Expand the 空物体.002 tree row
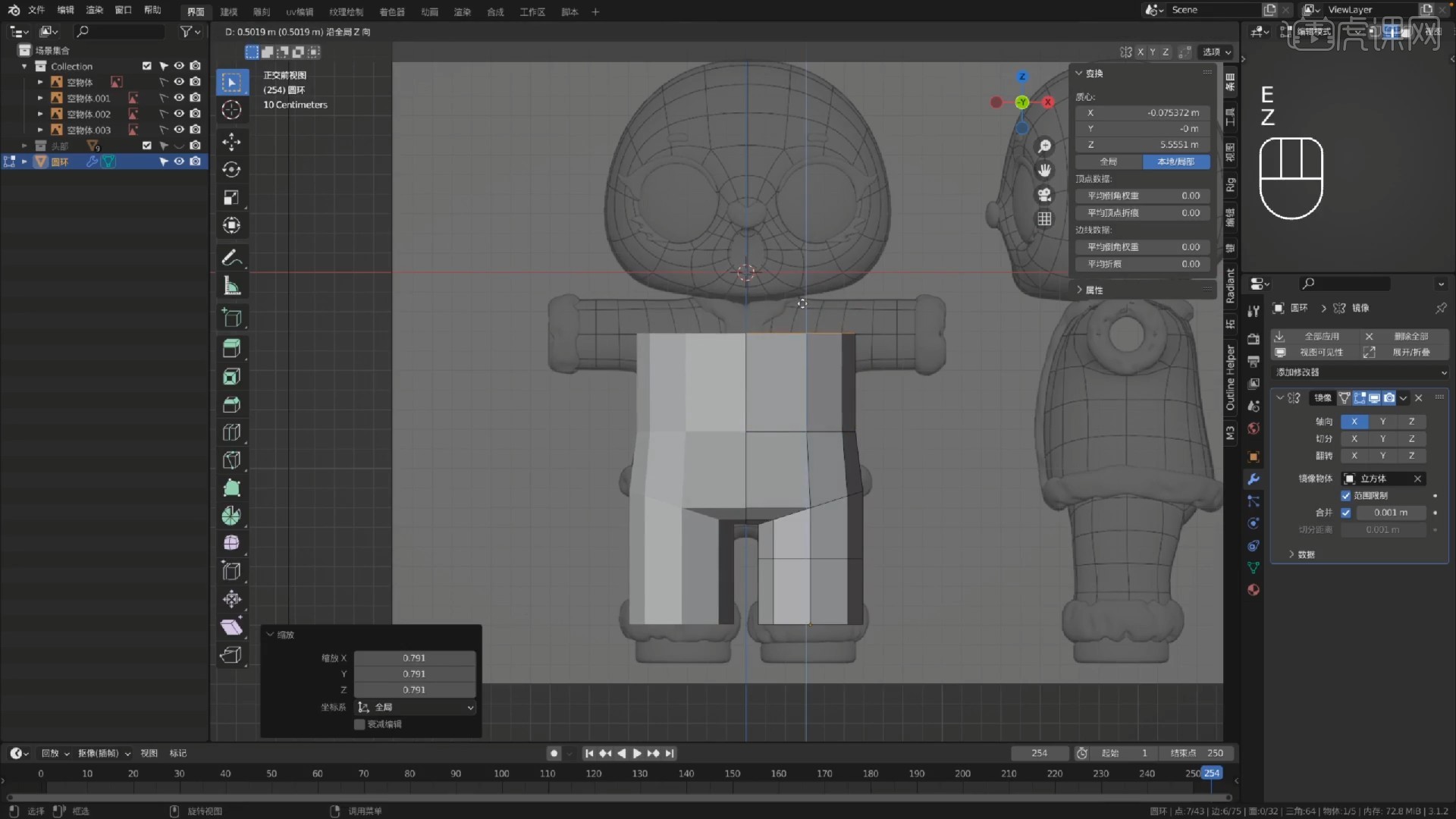This screenshot has height=819, width=1456. click(40, 114)
